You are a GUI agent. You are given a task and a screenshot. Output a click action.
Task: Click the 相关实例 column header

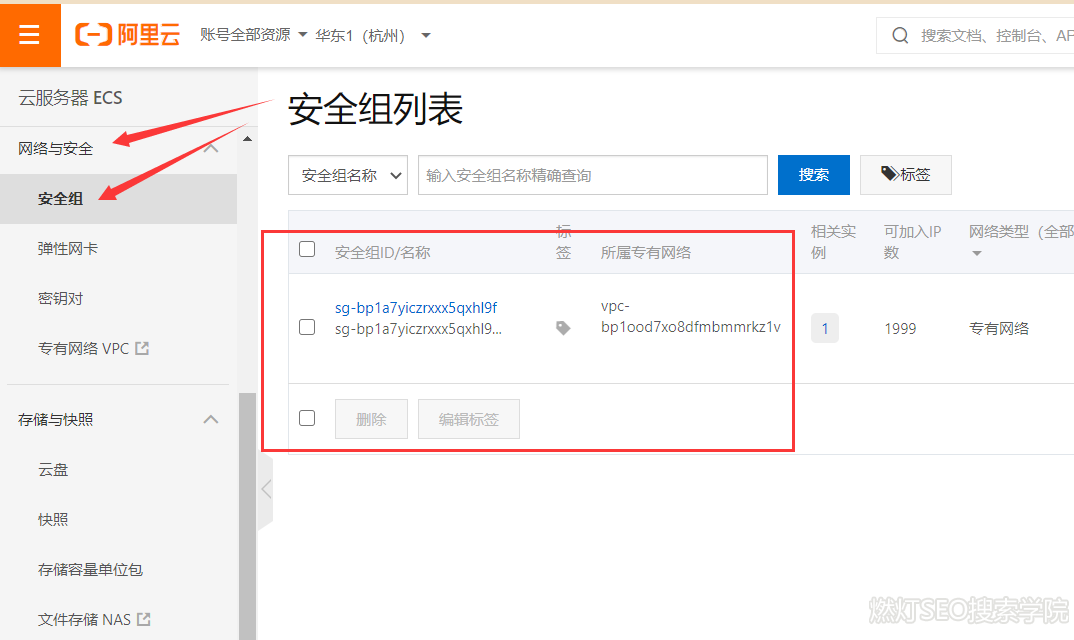833,242
